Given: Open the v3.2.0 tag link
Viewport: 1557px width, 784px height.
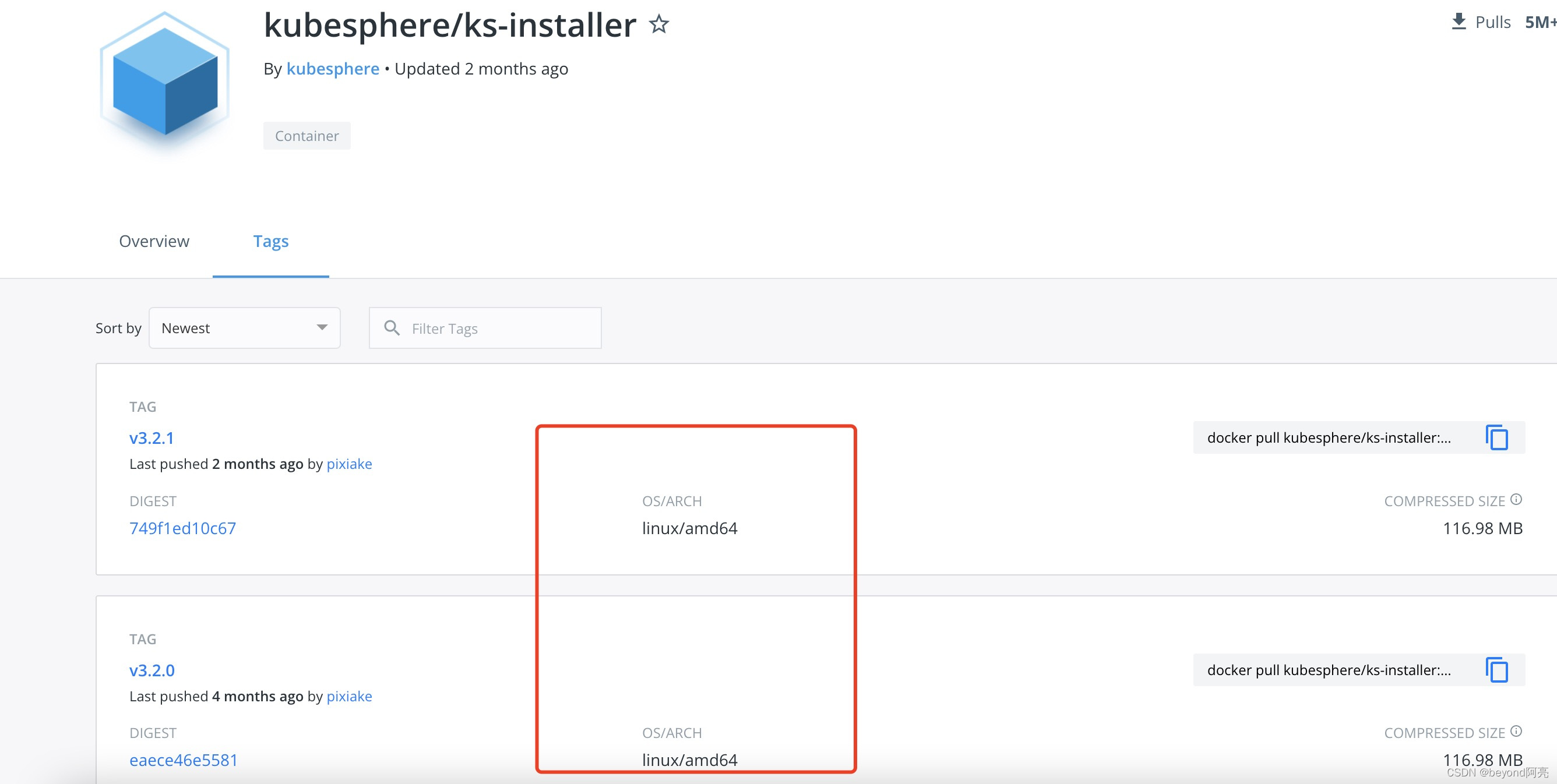Looking at the screenshot, I should click(x=152, y=670).
